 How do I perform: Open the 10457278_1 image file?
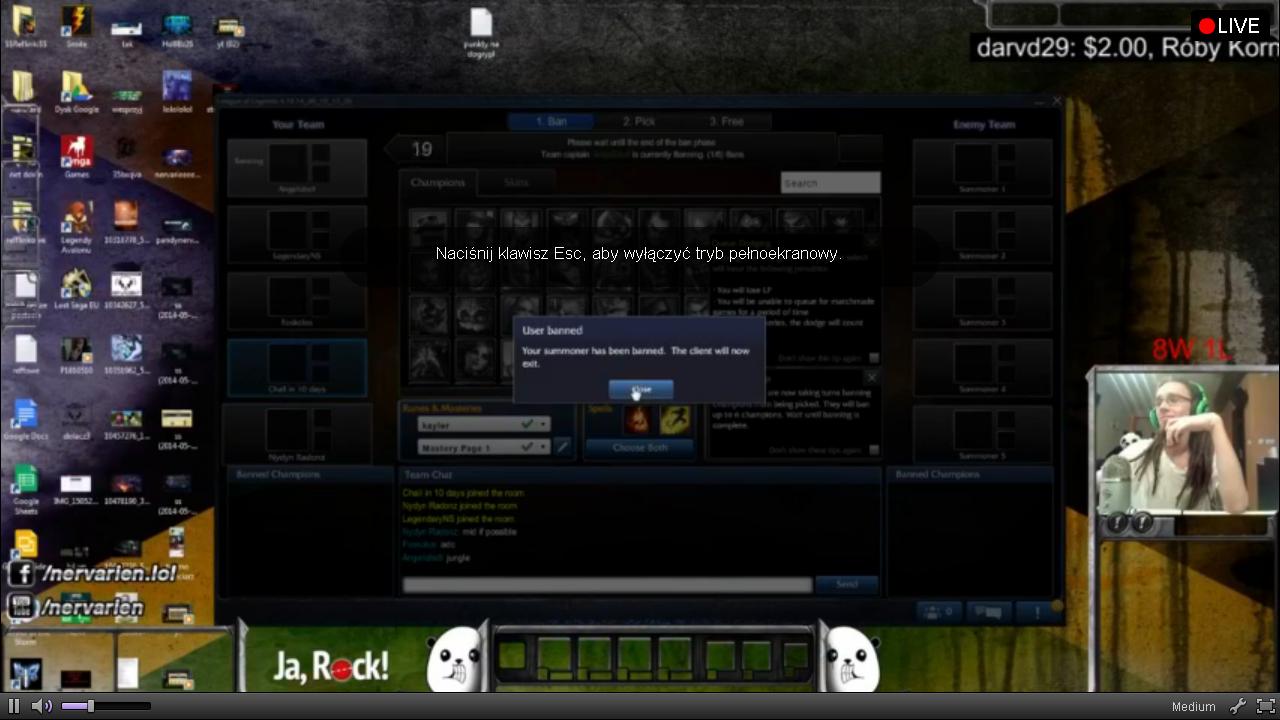point(127,422)
